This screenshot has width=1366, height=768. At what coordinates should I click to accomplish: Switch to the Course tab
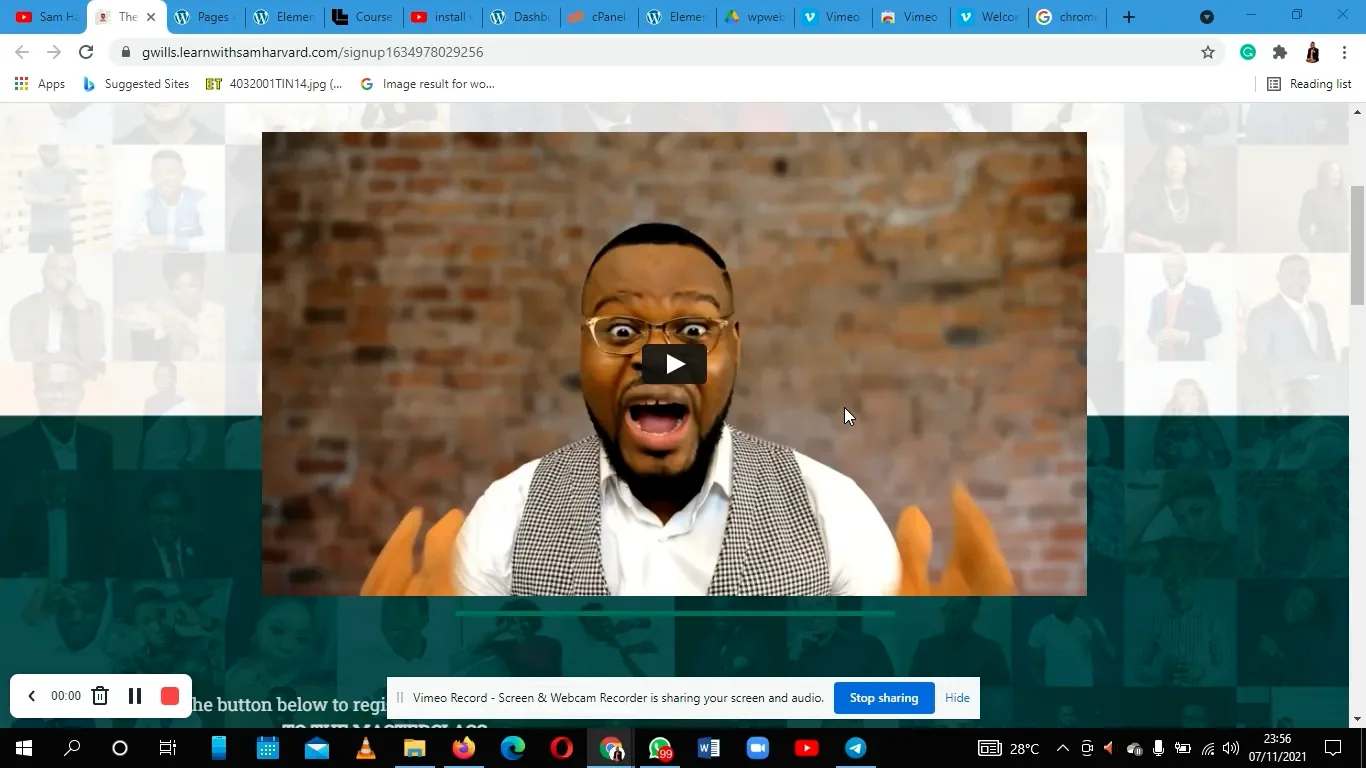point(364,17)
